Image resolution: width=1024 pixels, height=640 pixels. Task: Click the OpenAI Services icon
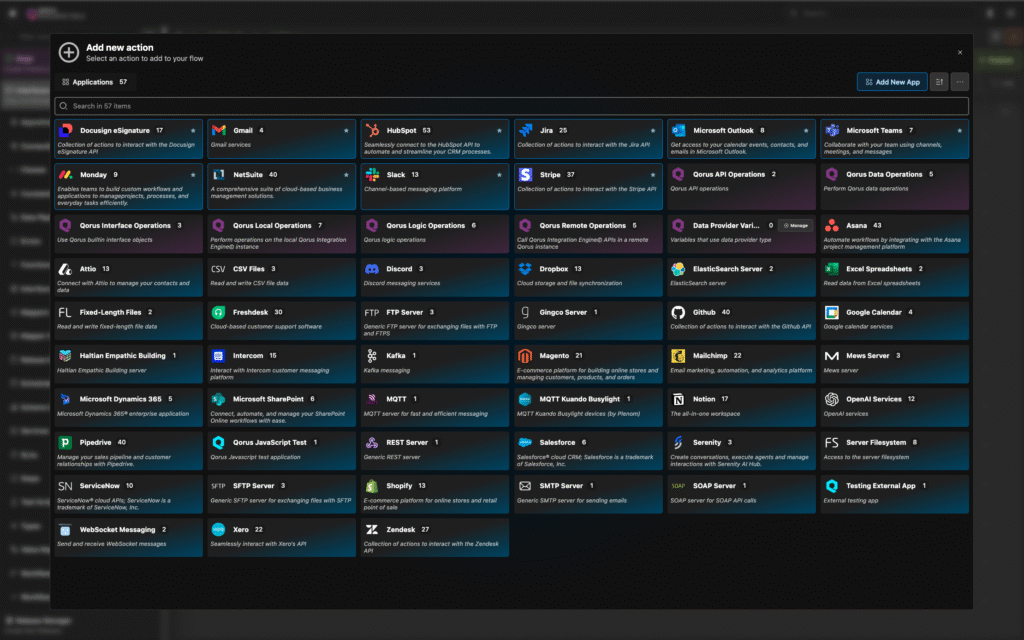[832, 399]
